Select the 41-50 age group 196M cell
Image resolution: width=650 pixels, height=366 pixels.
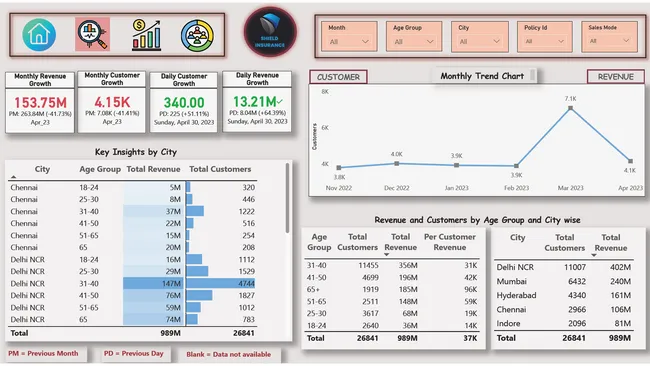pyautogui.click(x=408, y=277)
